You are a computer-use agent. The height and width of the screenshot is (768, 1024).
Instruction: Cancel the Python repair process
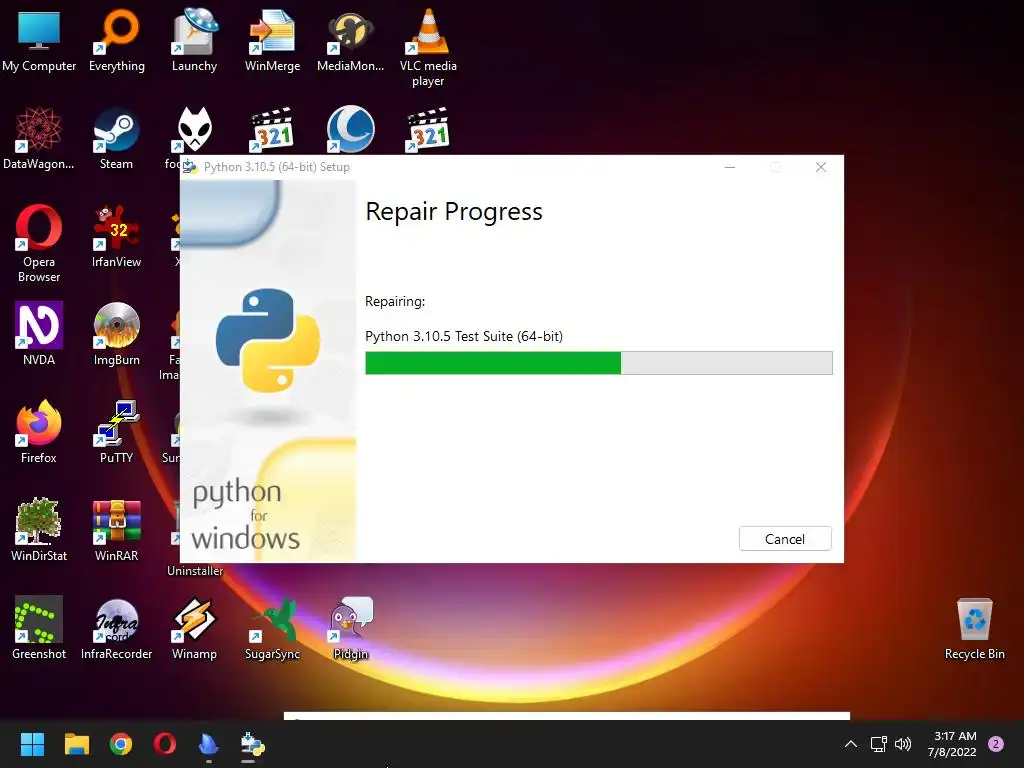pos(785,539)
